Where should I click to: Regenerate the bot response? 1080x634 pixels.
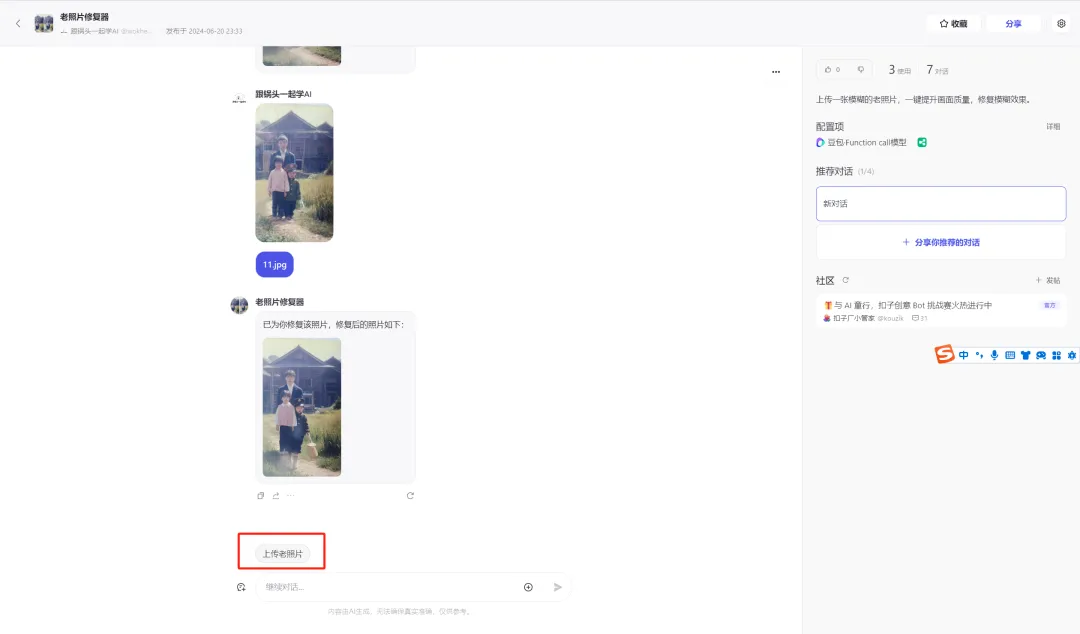click(410, 495)
